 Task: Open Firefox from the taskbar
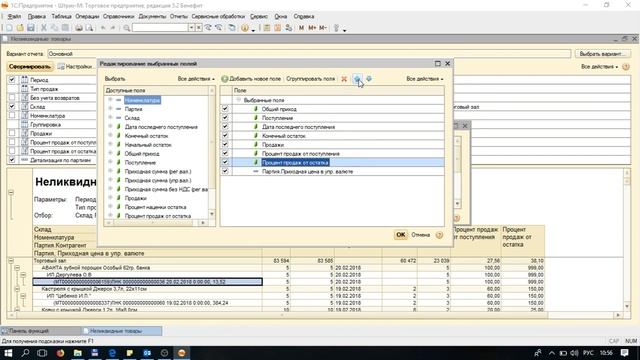60,353
